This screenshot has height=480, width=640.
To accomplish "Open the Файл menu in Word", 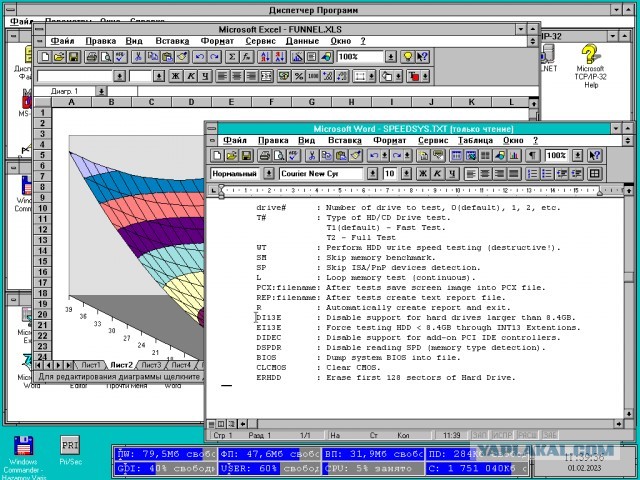I will click(235, 140).
